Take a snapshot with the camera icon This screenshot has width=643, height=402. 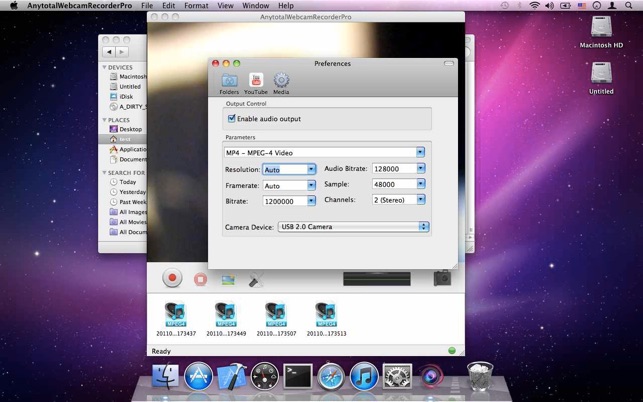pos(442,278)
